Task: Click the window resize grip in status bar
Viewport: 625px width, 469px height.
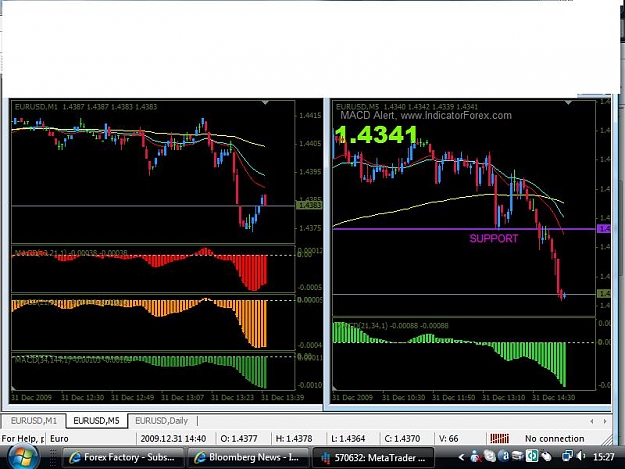Action: pyautogui.click(x=607, y=440)
